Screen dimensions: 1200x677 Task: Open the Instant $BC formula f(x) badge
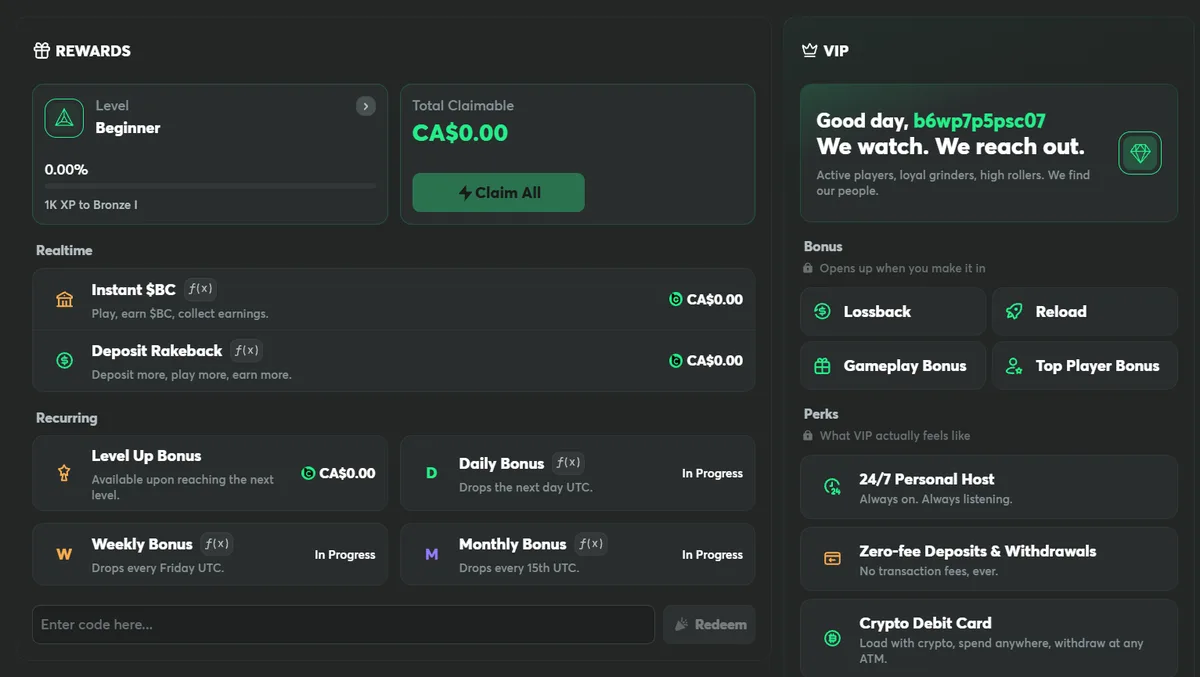[x=200, y=289]
